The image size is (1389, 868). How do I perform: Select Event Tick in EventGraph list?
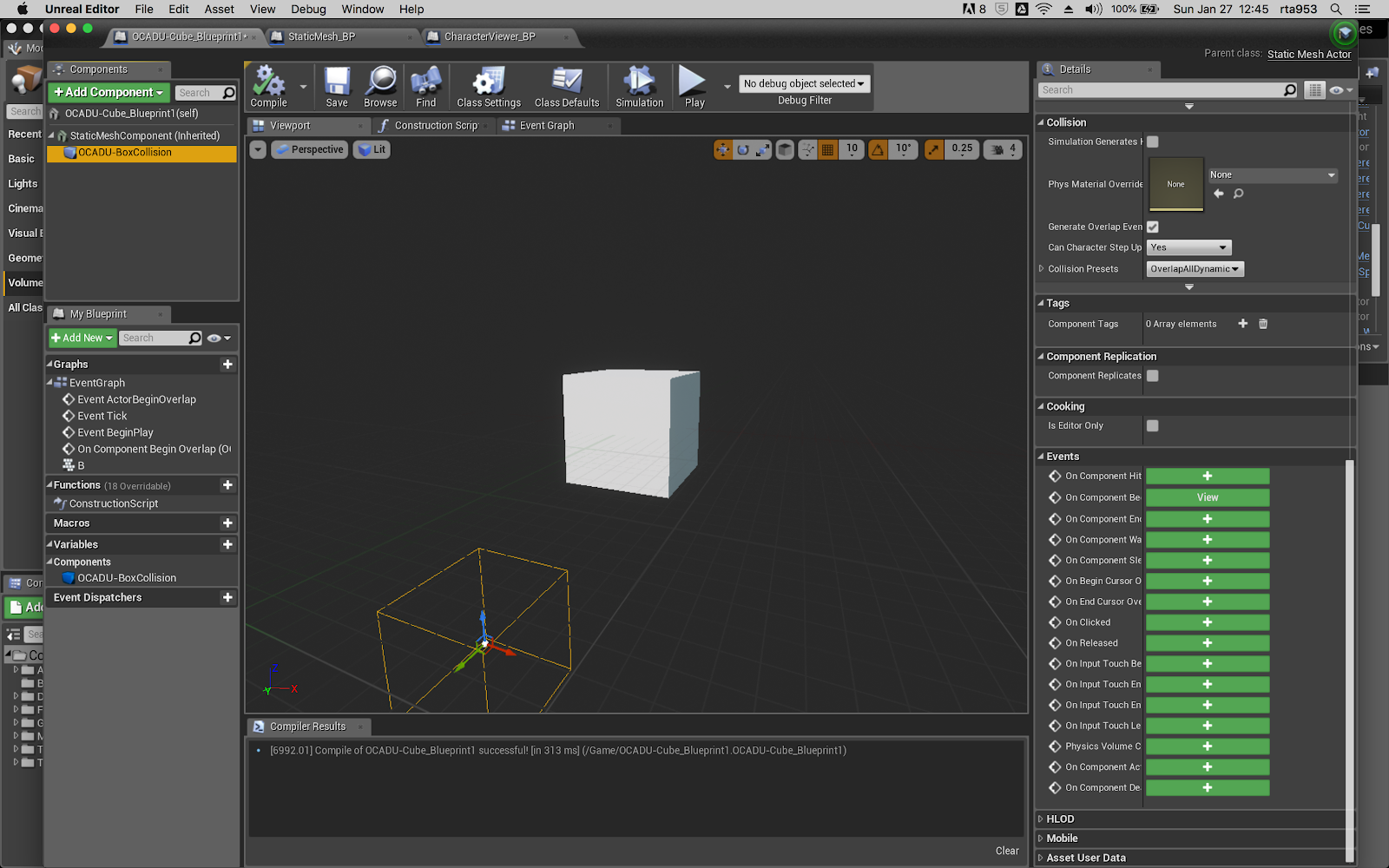pos(102,416)
